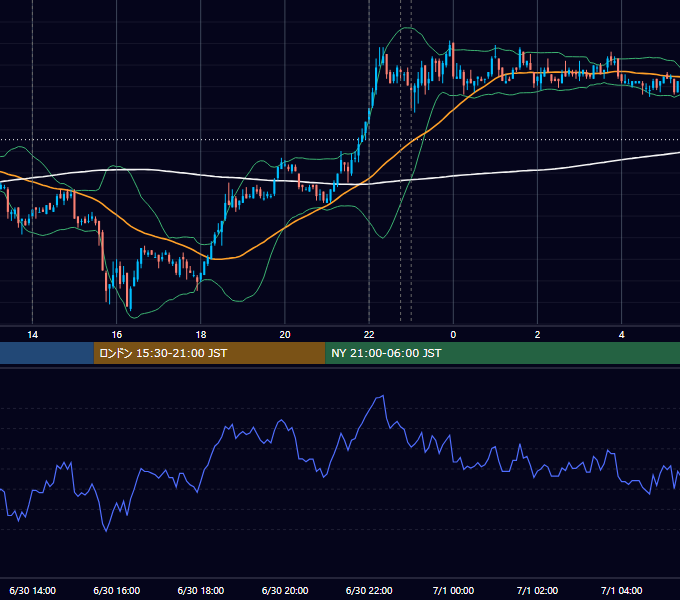This screenshot has height=600, width=680.
Task: Click the 6/30 16:00 time label
Action: coord(117,590)
